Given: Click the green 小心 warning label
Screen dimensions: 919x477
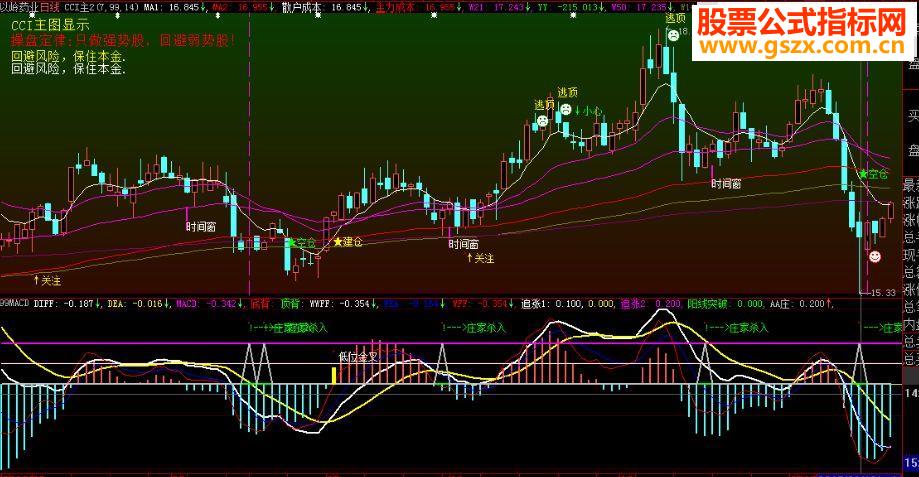Looking at the screenshot, I should [x=592, y=111].
